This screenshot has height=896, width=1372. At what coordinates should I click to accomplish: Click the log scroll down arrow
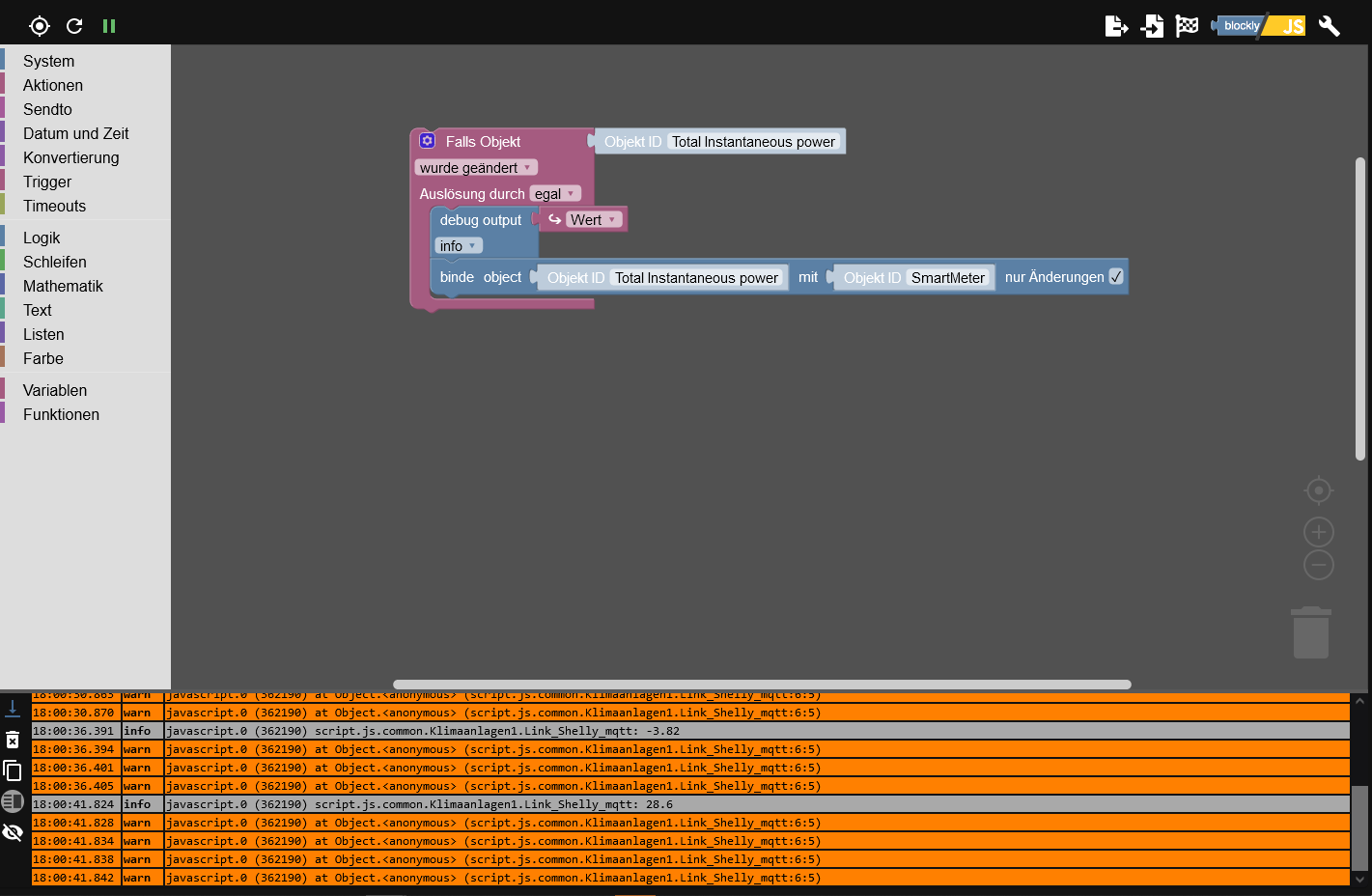(x=1359, y=880)
